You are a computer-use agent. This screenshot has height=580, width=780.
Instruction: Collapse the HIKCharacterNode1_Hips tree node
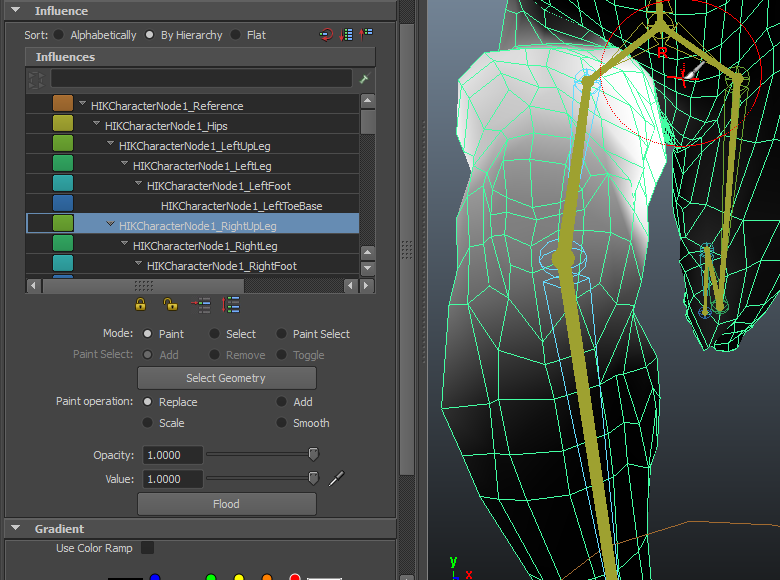coord(97,125)
